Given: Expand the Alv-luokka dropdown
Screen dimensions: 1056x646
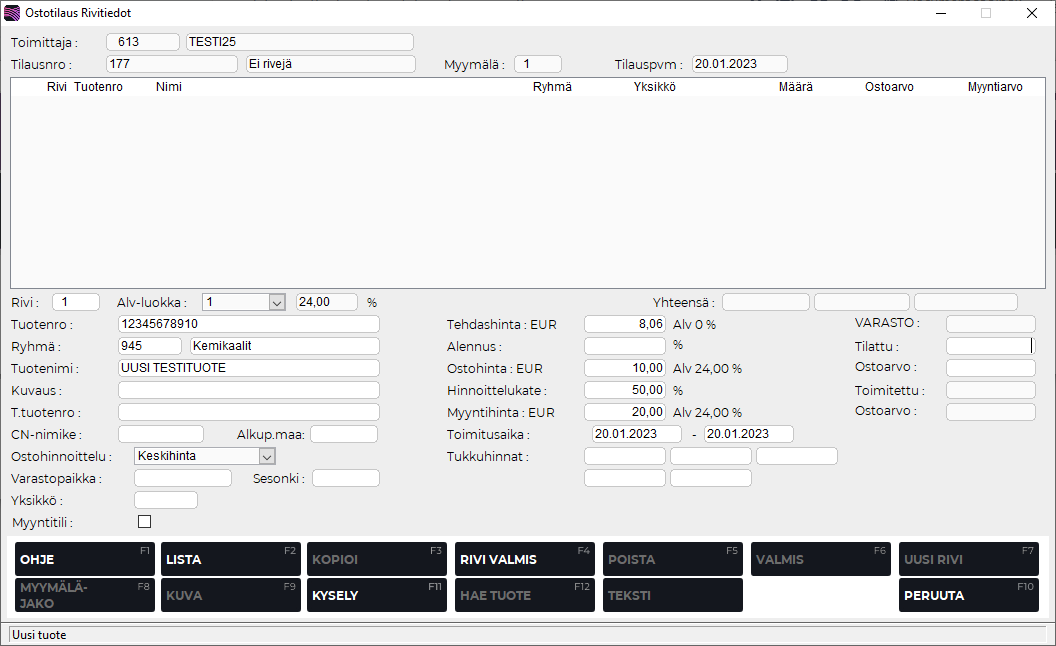Looking at the screenshot, I should (x=277, y=302).
